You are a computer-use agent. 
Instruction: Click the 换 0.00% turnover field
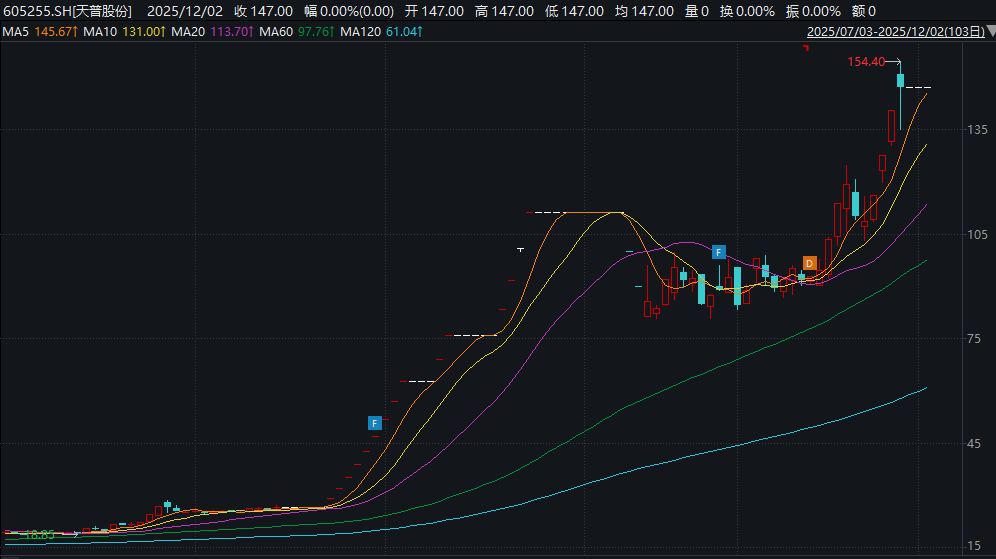click(747, 11)
